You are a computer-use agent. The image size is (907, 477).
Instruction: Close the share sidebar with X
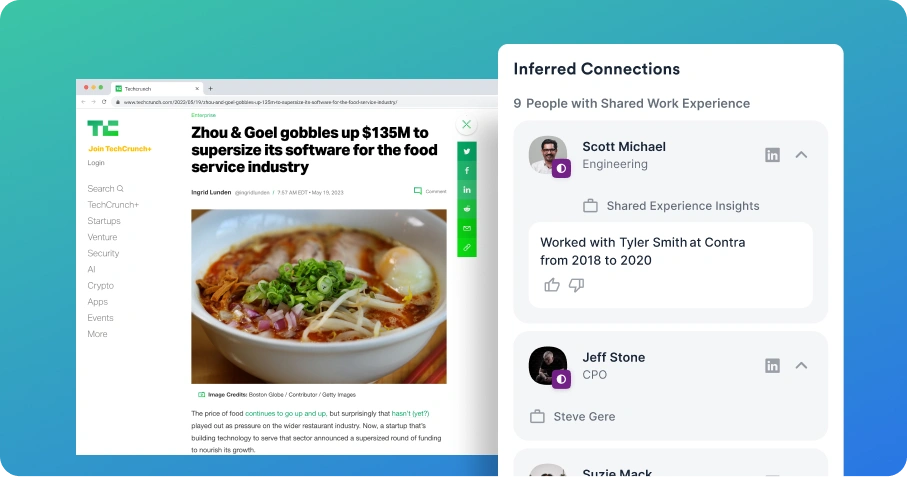point(467,124)
